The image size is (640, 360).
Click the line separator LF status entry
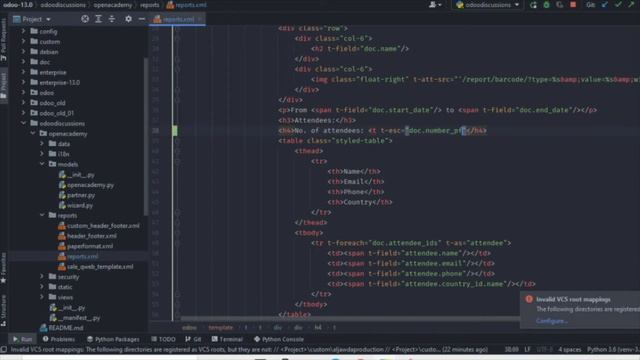click(527, 350)
